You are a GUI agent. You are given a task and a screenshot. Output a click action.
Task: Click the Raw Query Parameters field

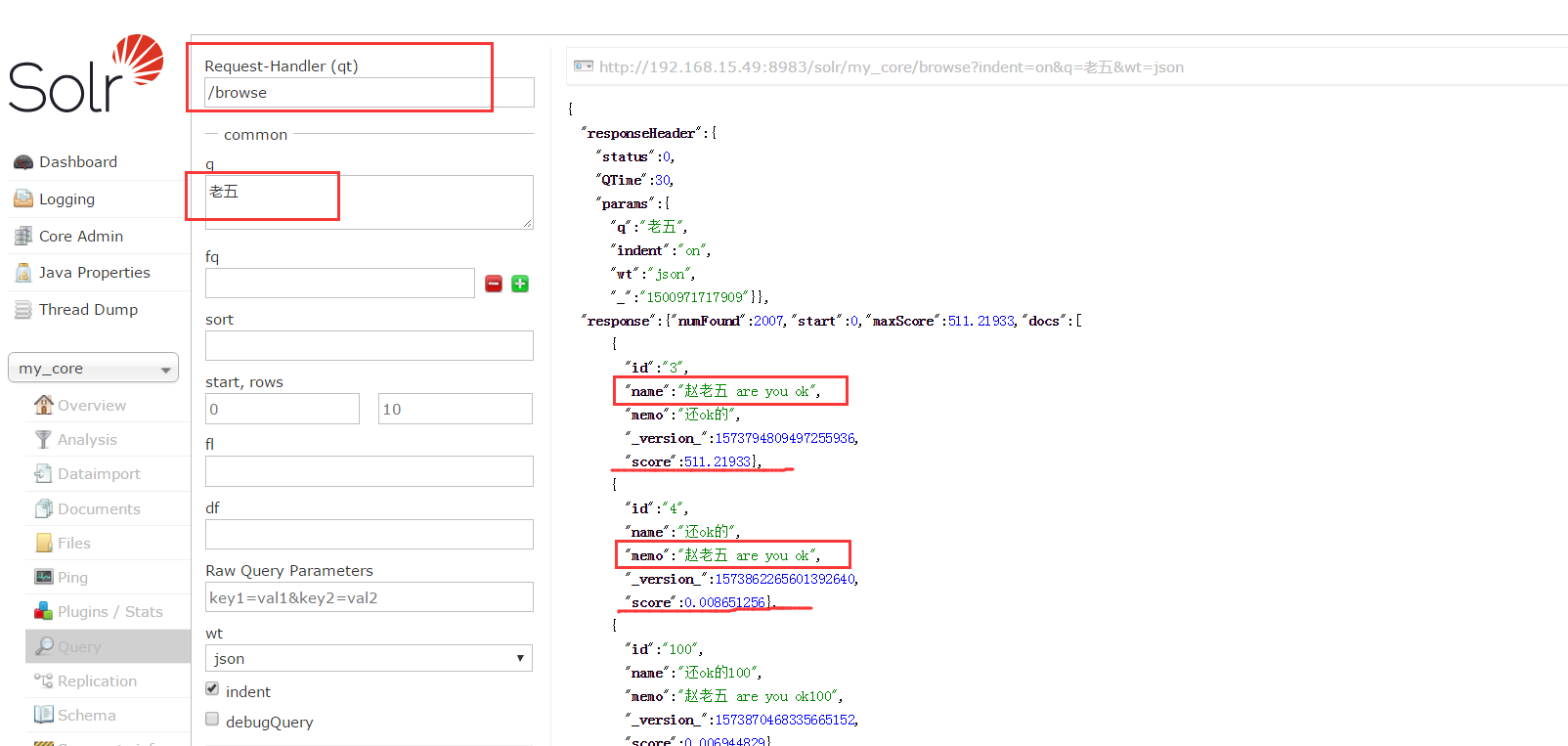[x=369, y=597]
